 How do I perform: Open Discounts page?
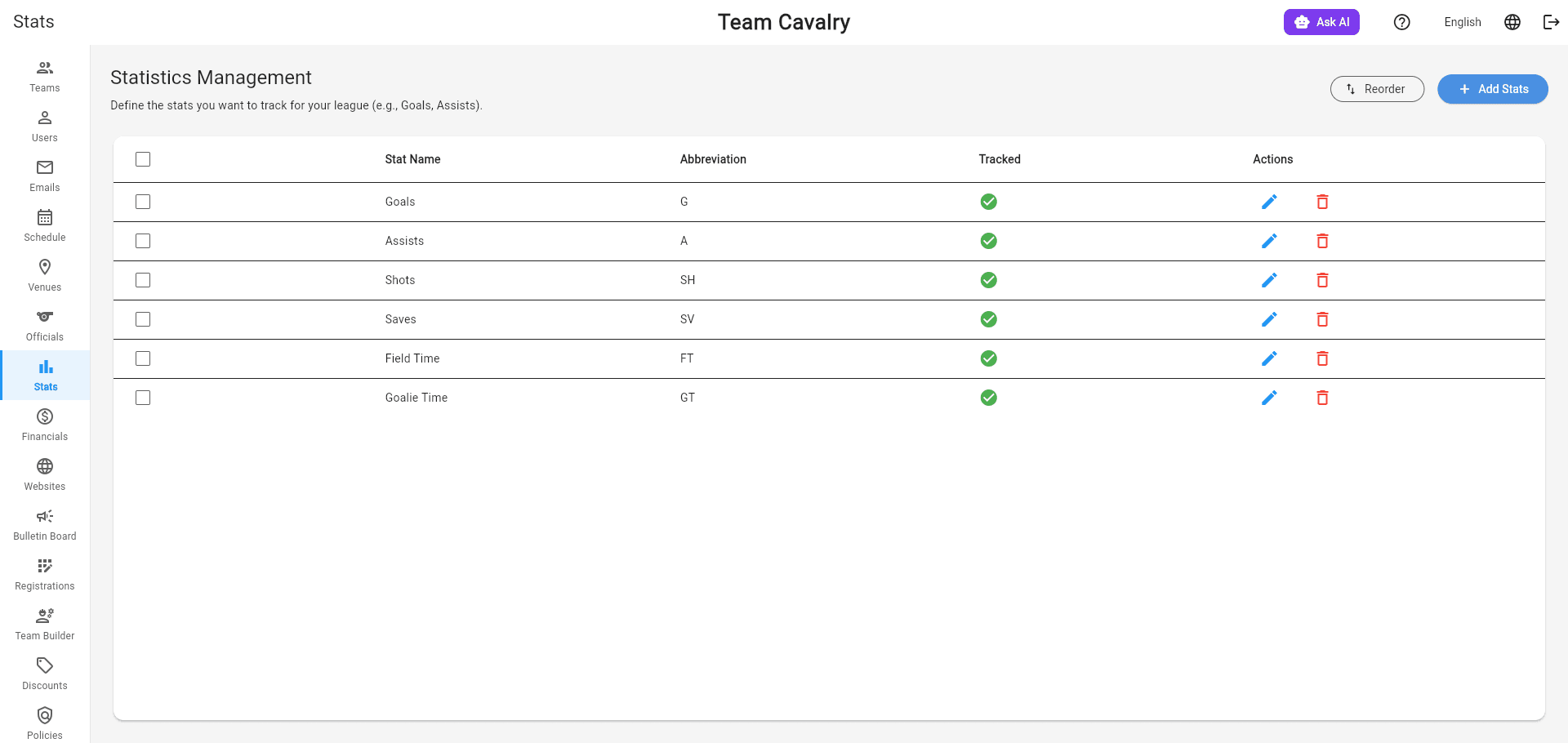(45, 674)
